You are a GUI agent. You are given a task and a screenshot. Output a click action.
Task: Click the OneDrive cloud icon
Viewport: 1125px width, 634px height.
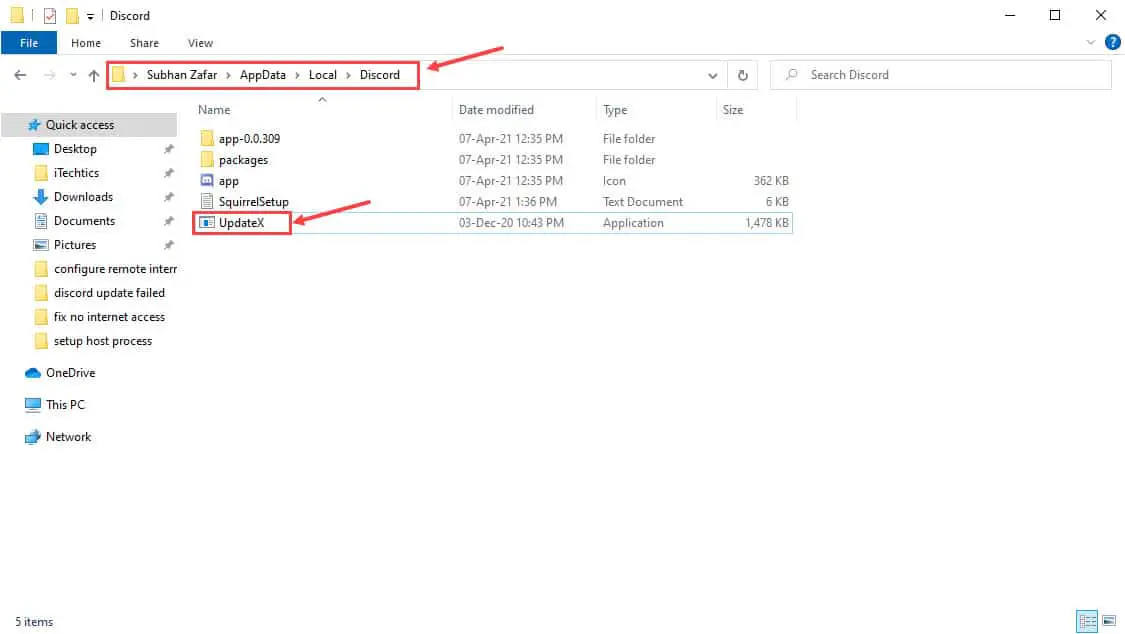[32, 373]
